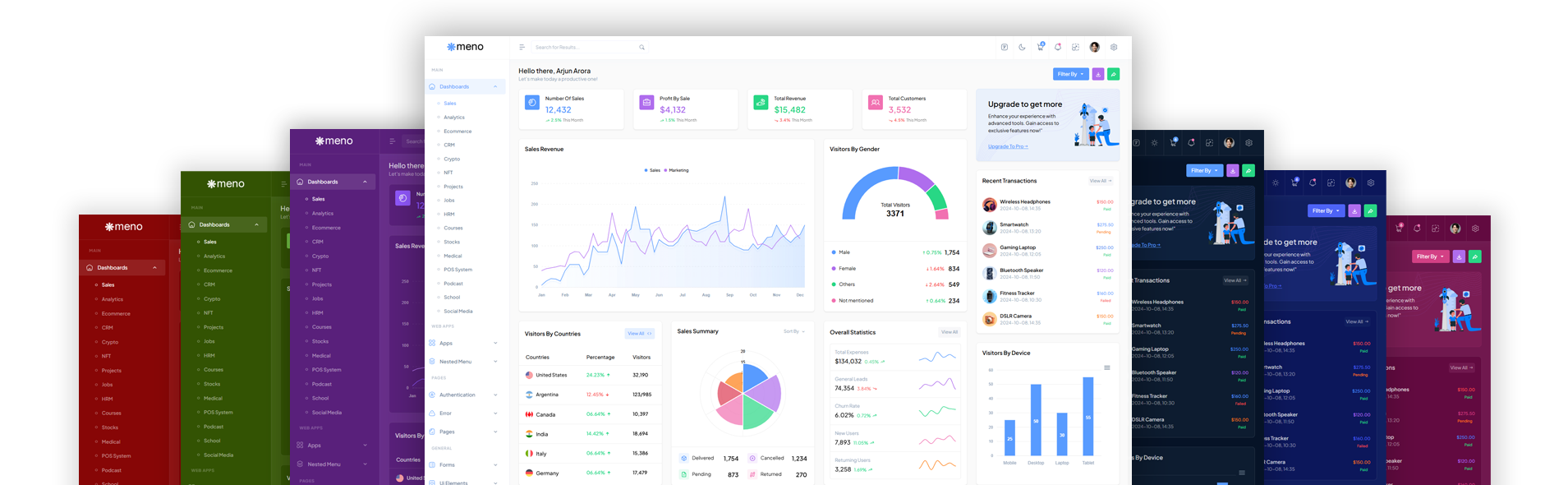Open the Filter By dropdown in light dashboard

(x=1070, y=74)
